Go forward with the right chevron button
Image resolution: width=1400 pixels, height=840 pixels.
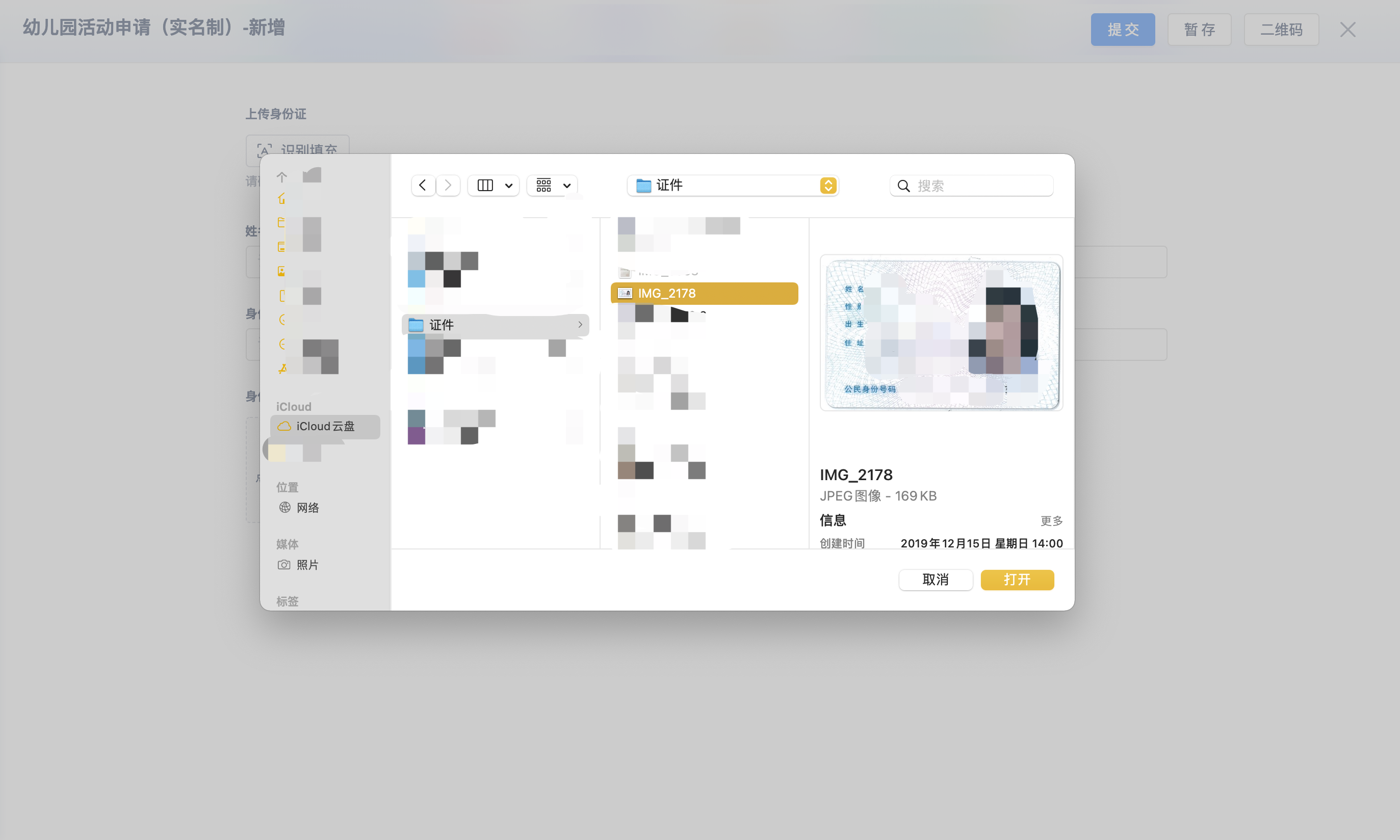448,185
